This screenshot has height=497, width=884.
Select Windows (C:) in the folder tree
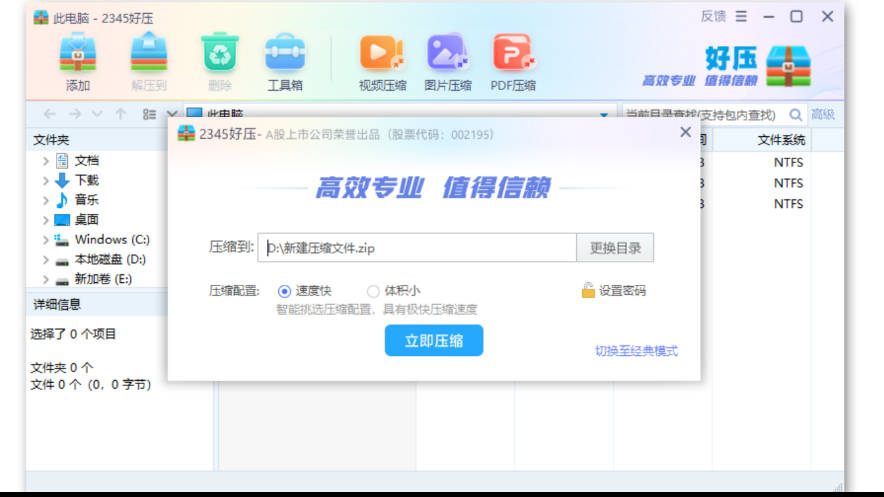(112, 239)
